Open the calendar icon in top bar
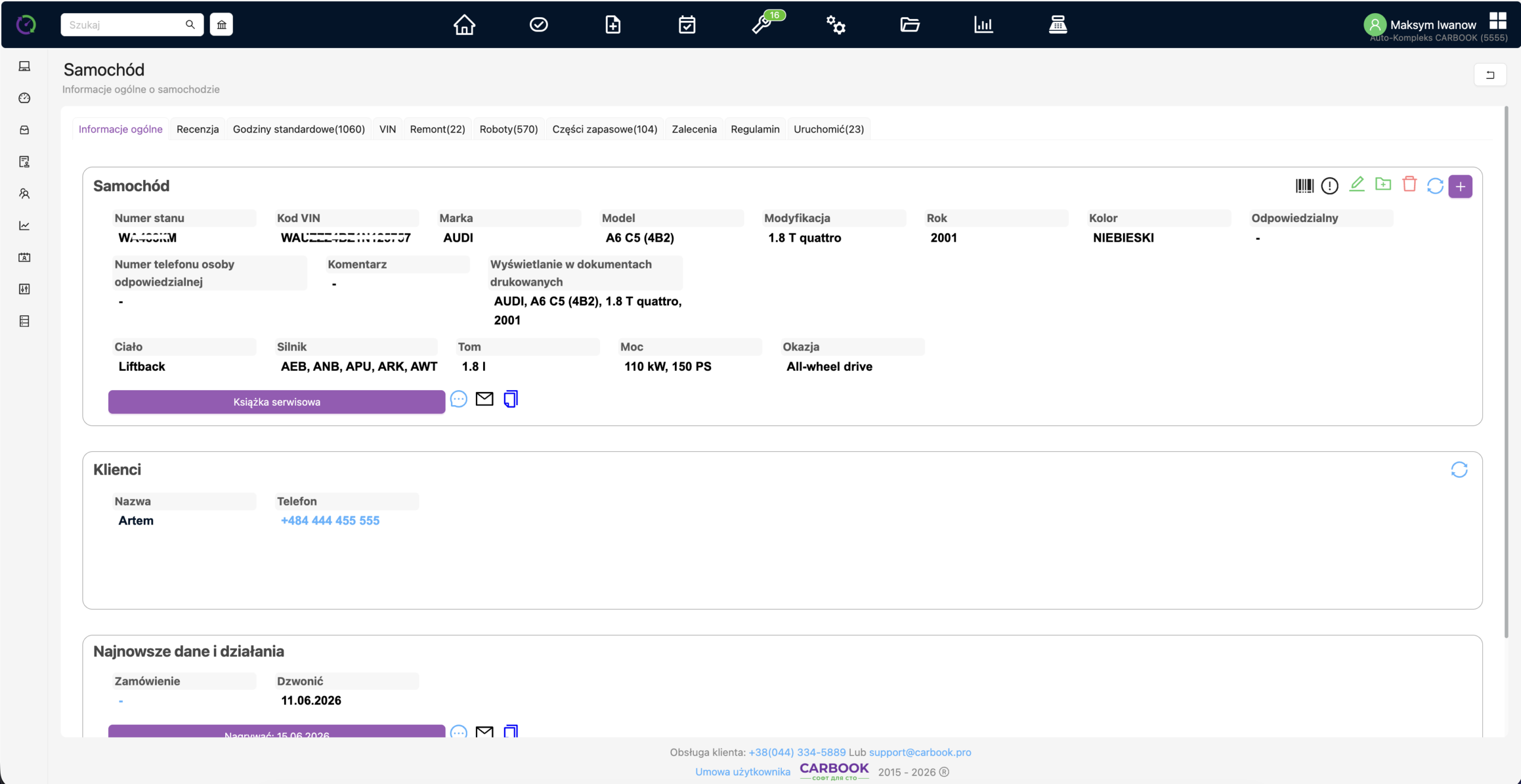1521x784 pixels. (x=687, y=25)
